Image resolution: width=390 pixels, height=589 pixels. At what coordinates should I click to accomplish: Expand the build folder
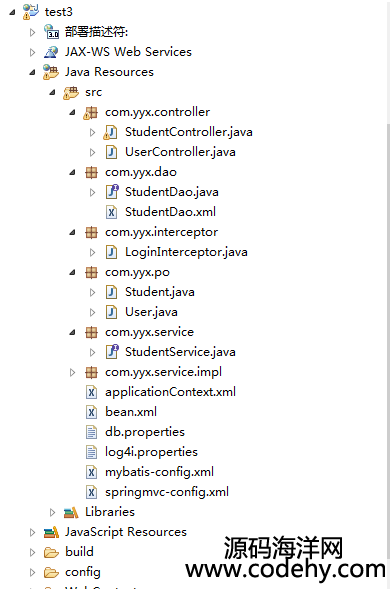[x=32, y=552]
